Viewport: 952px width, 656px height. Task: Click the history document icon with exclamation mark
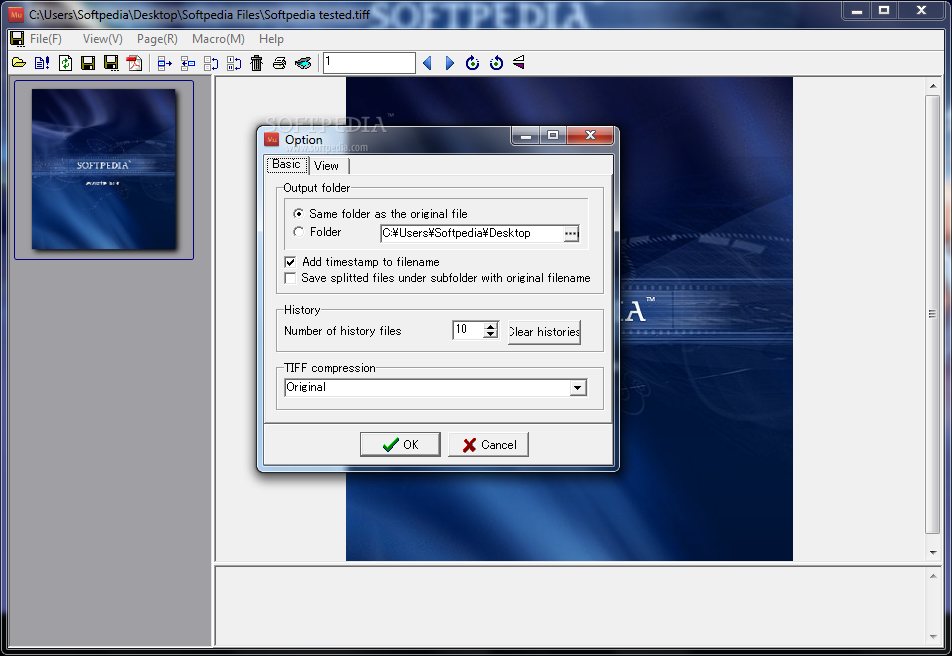(x=42, y=63)
